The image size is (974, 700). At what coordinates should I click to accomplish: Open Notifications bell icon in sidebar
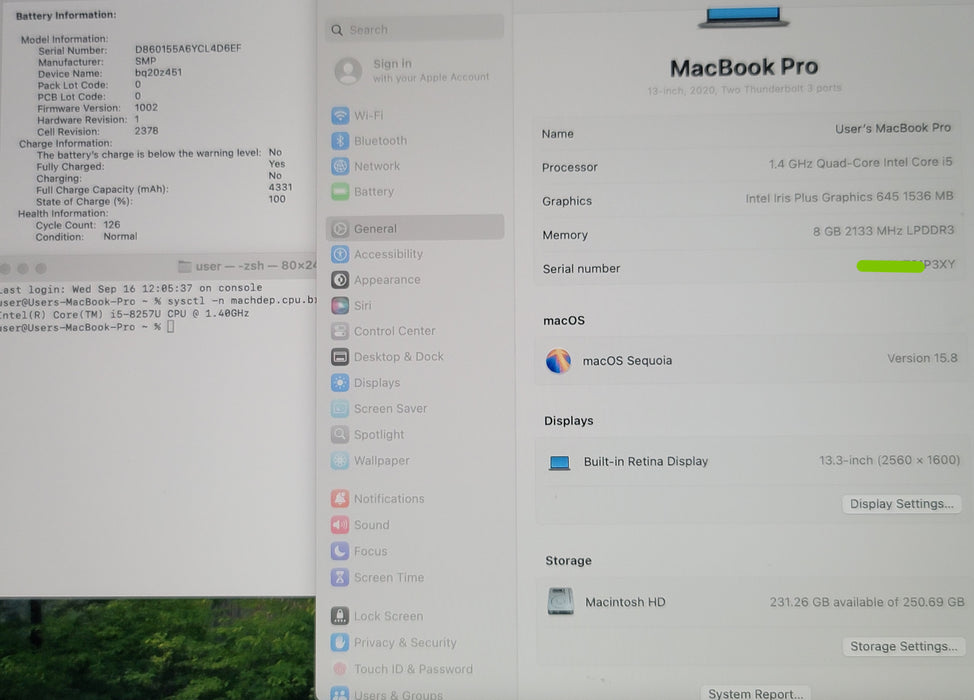point(340,499)
